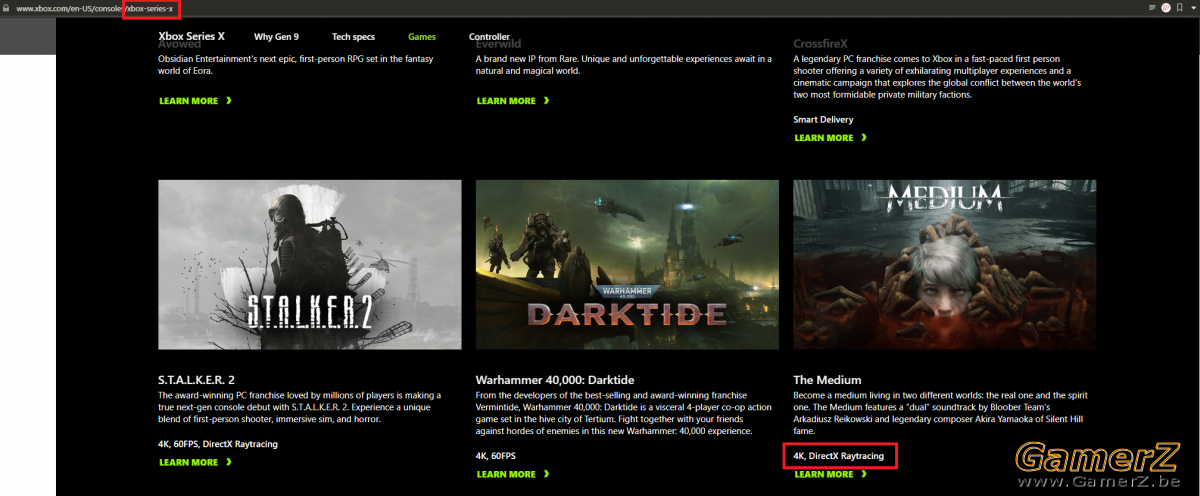Viewport: 1200px width, 496px height.
Task: Expand the address bar dropdown arrow
Action: tap(1193, 8)
